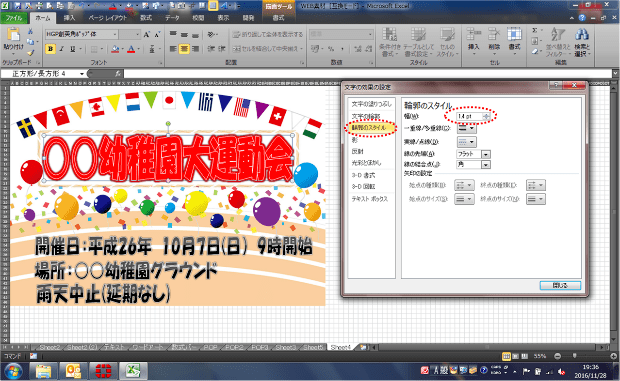Click the Save icon in quick access toolbar
Screen dimensions: 620x381
pyautogui.click(x=17, y=6)
